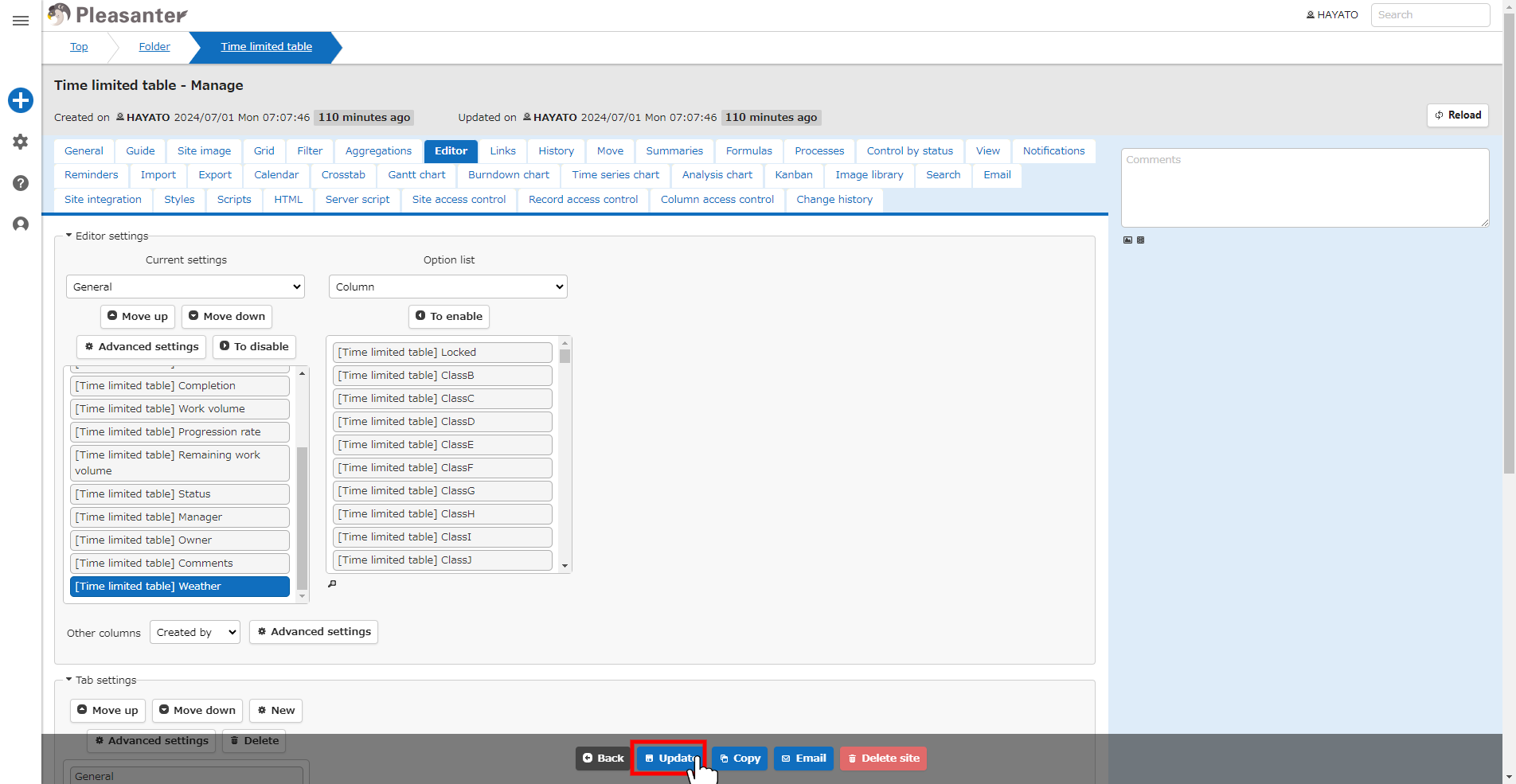Image resolution: width=1516 pixels, height=784 pixels.
Task: Switch to the Server script tab
Action: (358, 200)
